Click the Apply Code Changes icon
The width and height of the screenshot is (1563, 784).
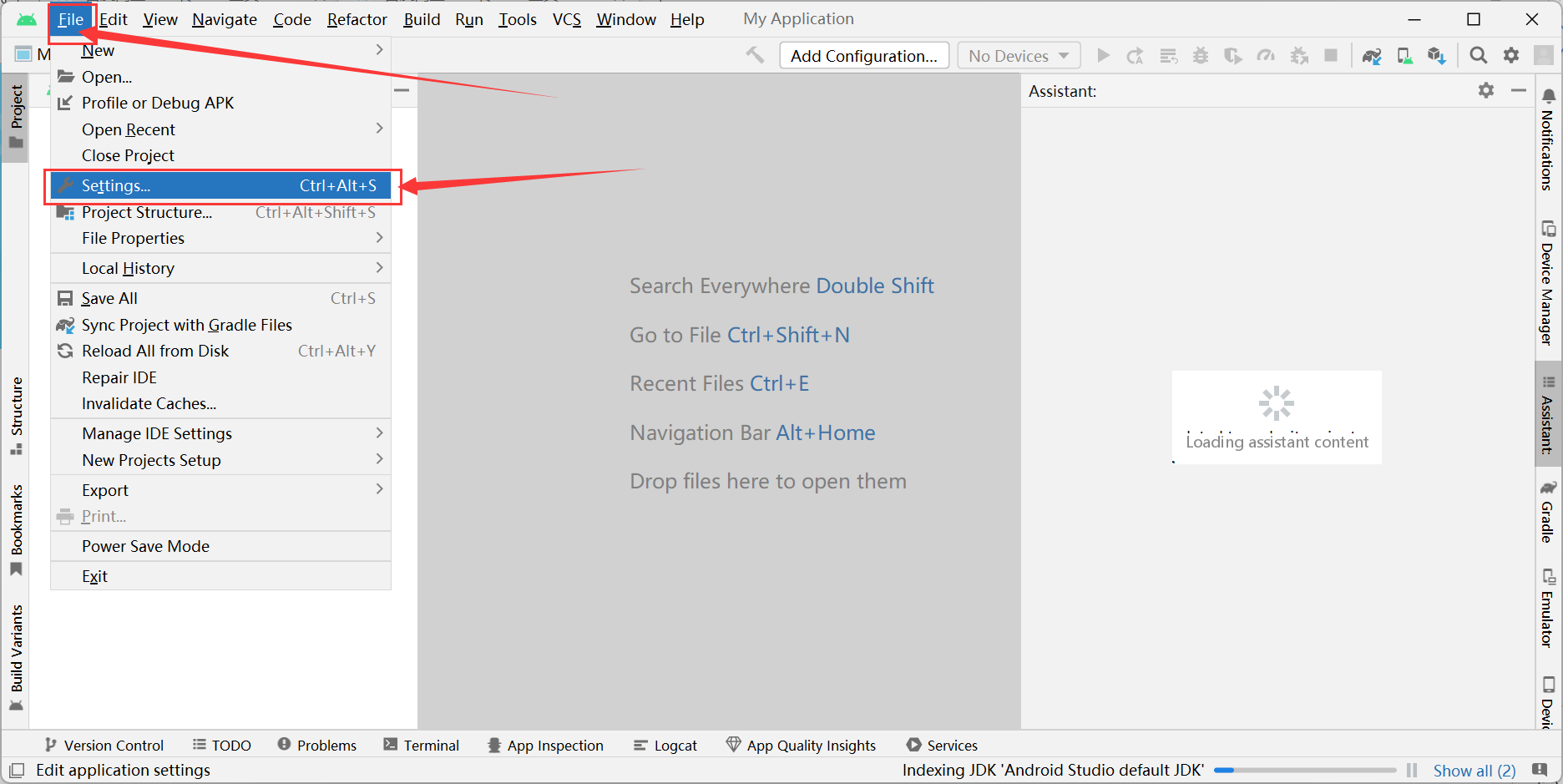(1168, 55)
